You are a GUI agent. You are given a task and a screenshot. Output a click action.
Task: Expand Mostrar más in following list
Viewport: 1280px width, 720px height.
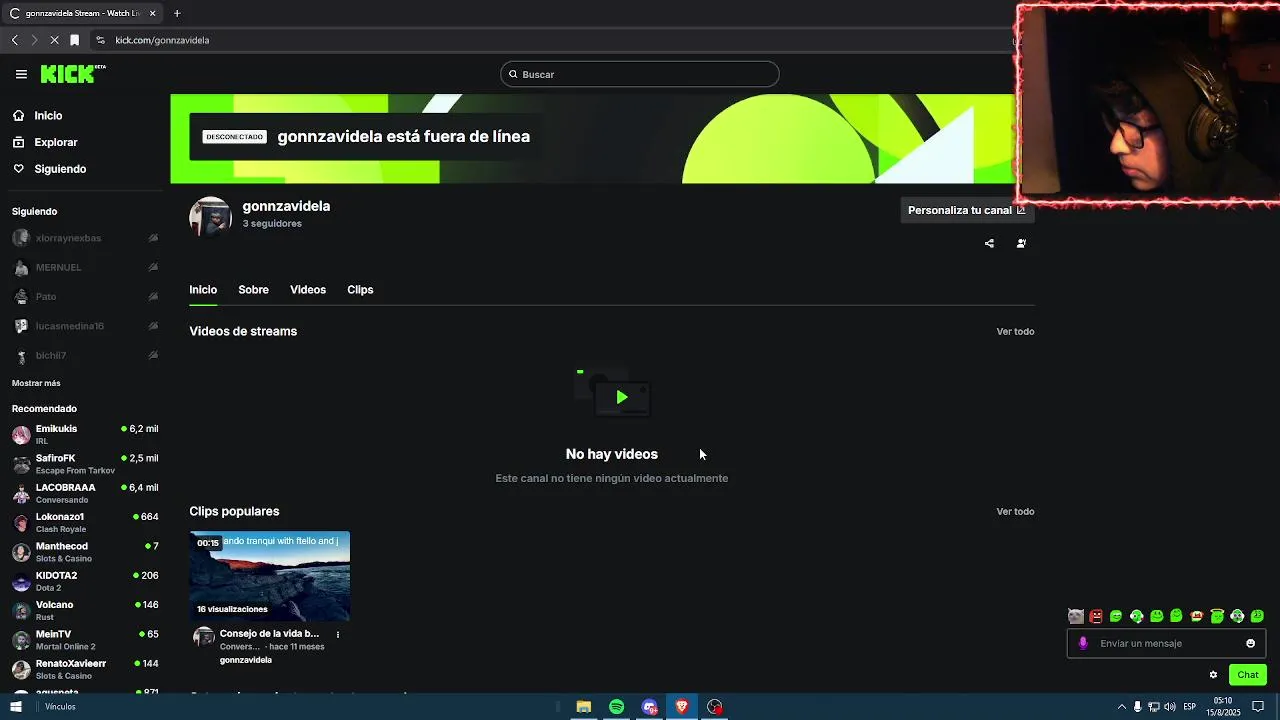pos(36,383)
